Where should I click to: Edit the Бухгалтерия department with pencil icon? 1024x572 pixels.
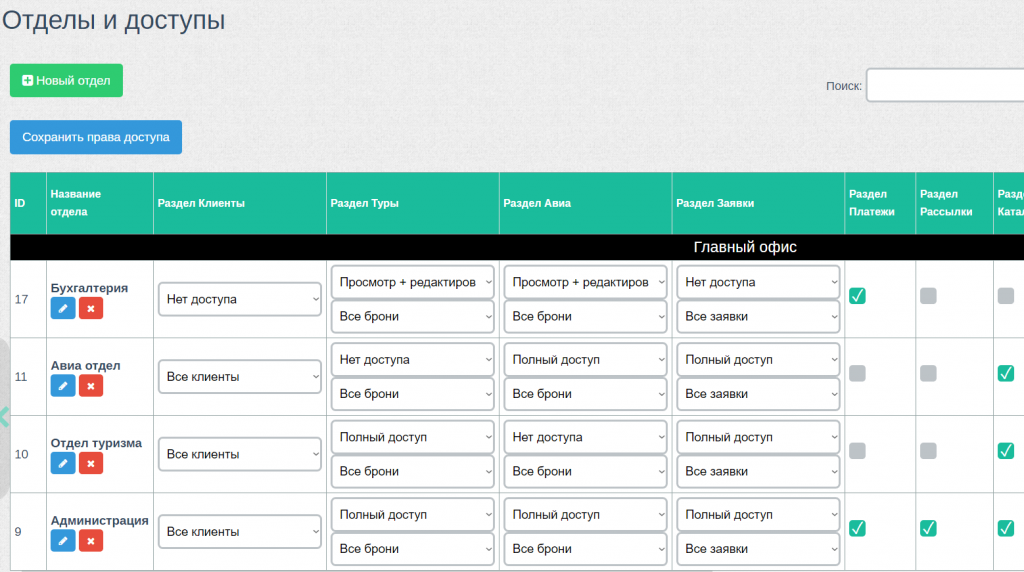click(63, 308)
